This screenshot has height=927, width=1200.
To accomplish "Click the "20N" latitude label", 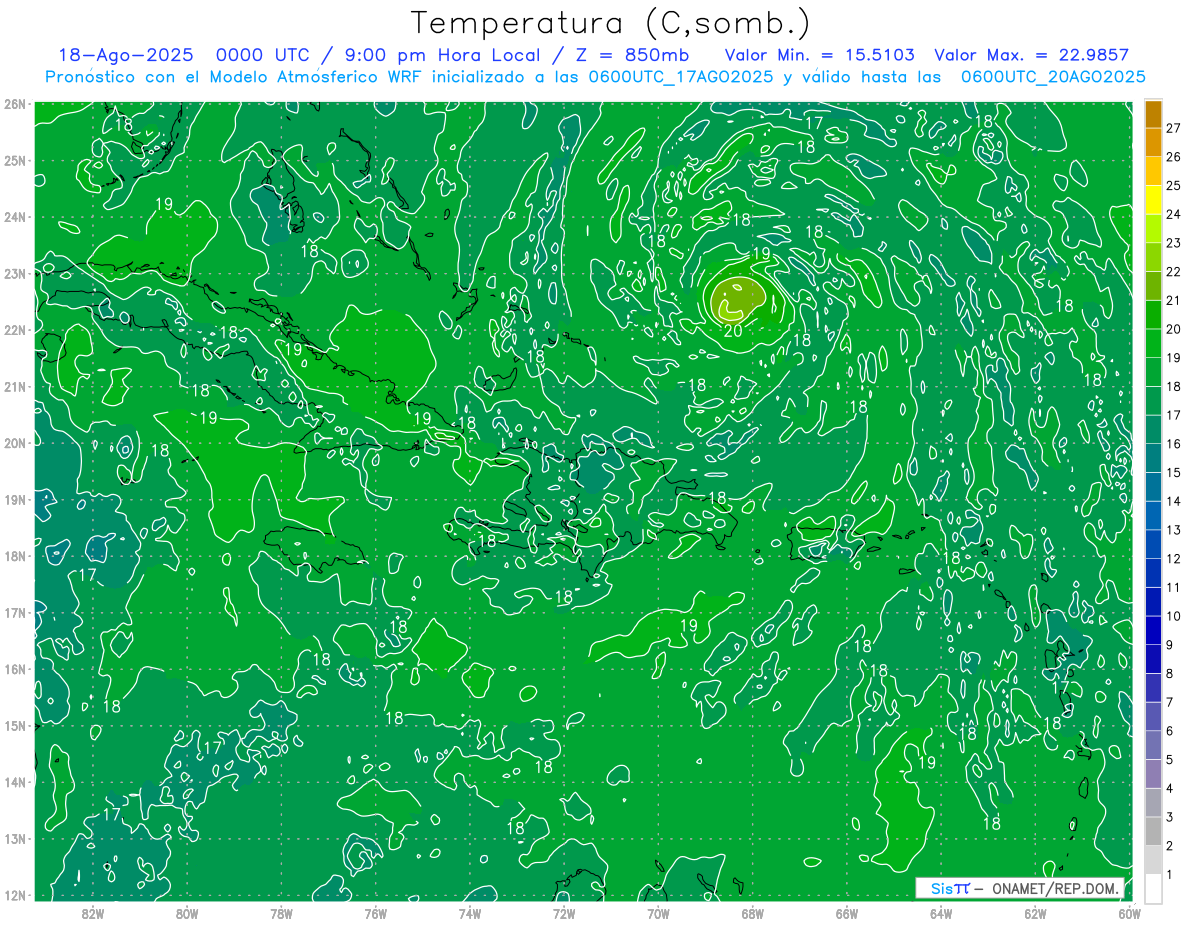I will (x=14, y=443).
